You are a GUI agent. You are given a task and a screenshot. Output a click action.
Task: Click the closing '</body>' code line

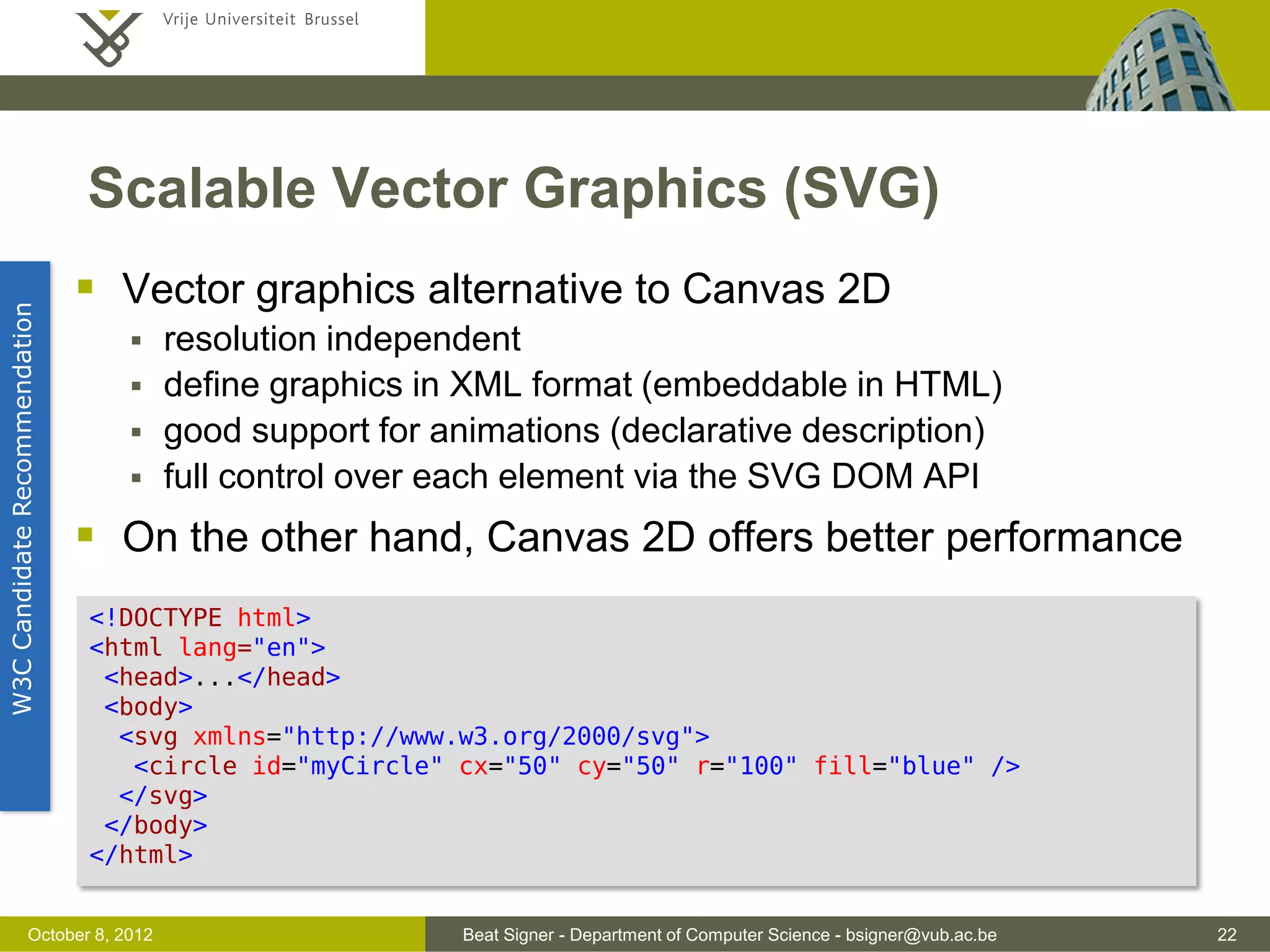(x=156, y=826)
